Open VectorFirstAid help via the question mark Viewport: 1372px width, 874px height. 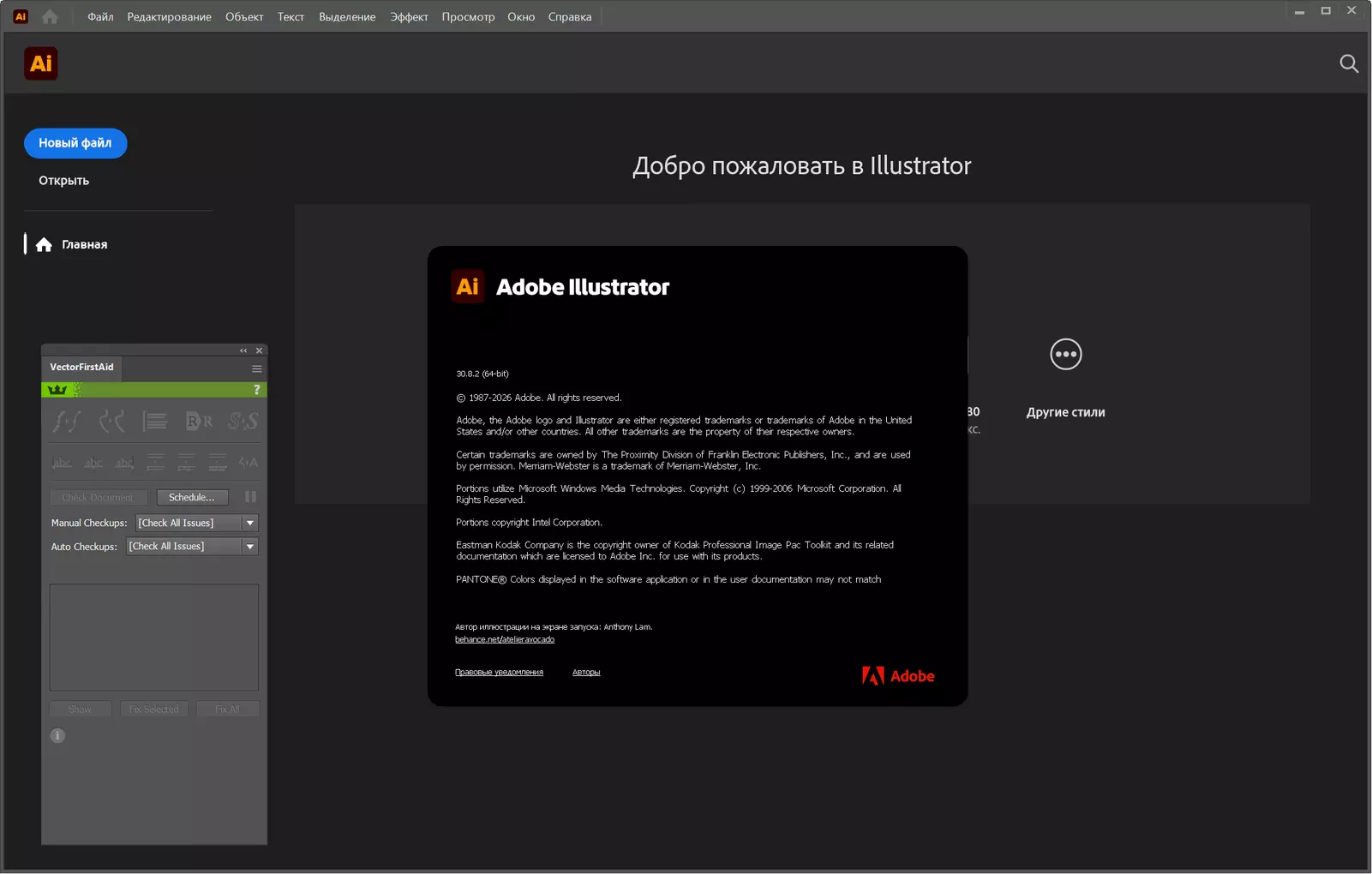[256, 390]
